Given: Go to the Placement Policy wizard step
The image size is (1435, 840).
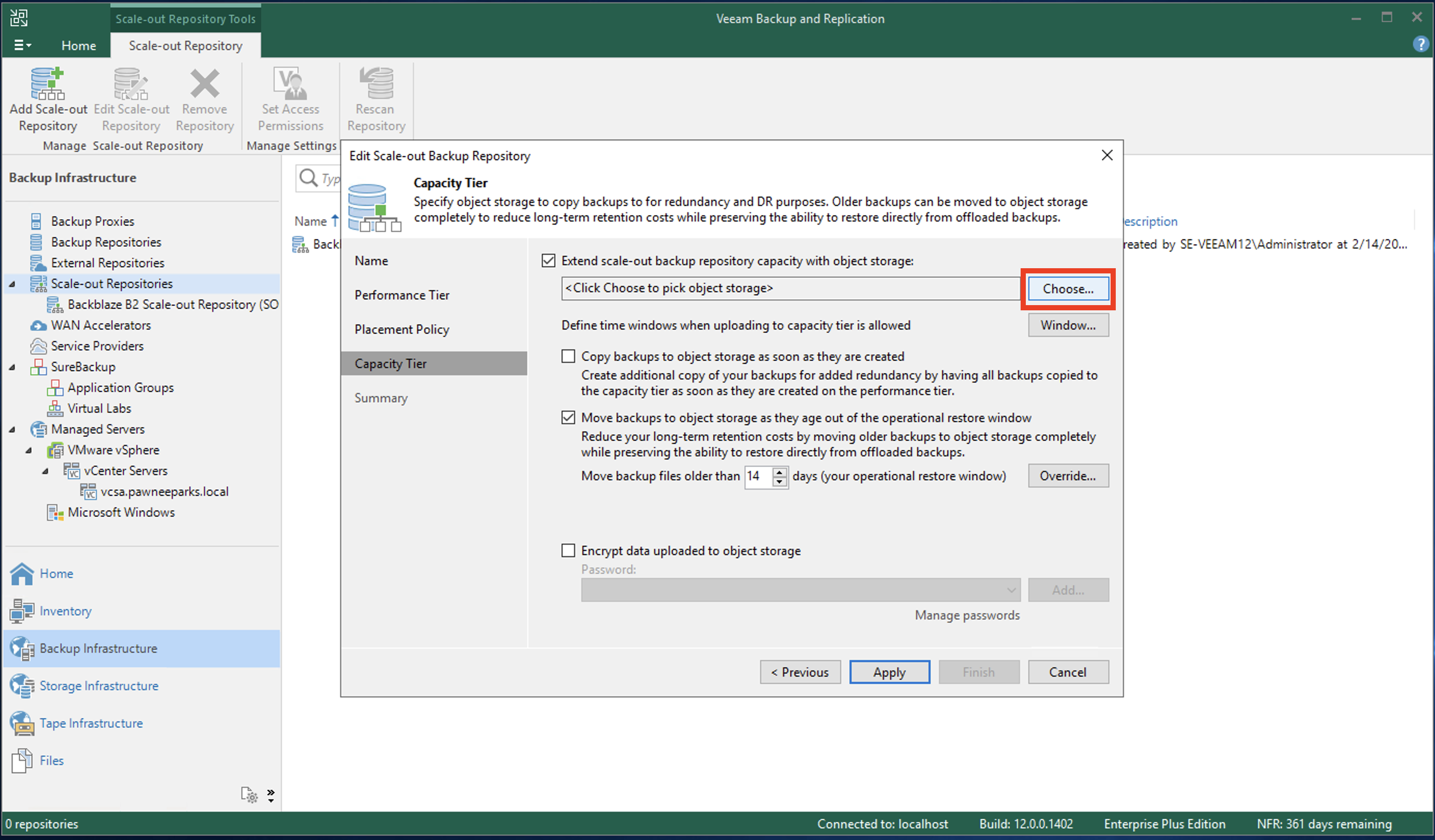Looking at the screenshot, I should tap(402, 329).
